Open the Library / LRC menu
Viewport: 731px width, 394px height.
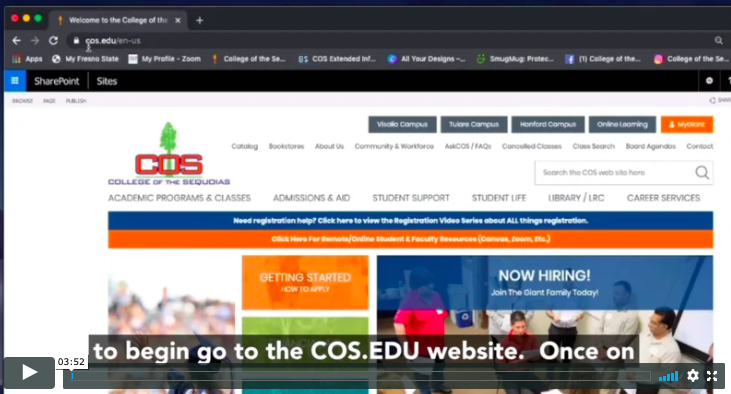(x=576, y=198)
